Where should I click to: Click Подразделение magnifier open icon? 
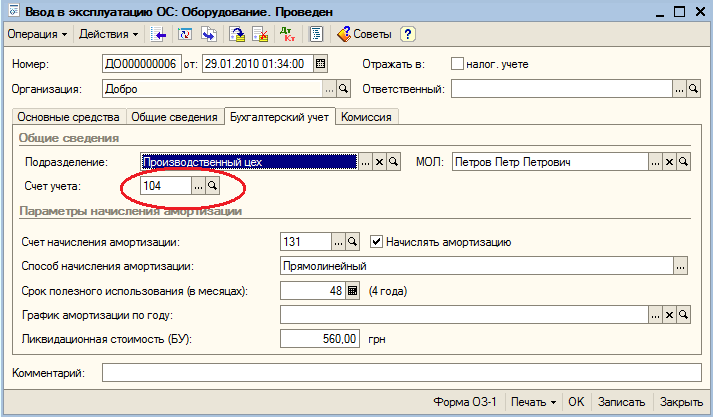click(x=393, y=162)
